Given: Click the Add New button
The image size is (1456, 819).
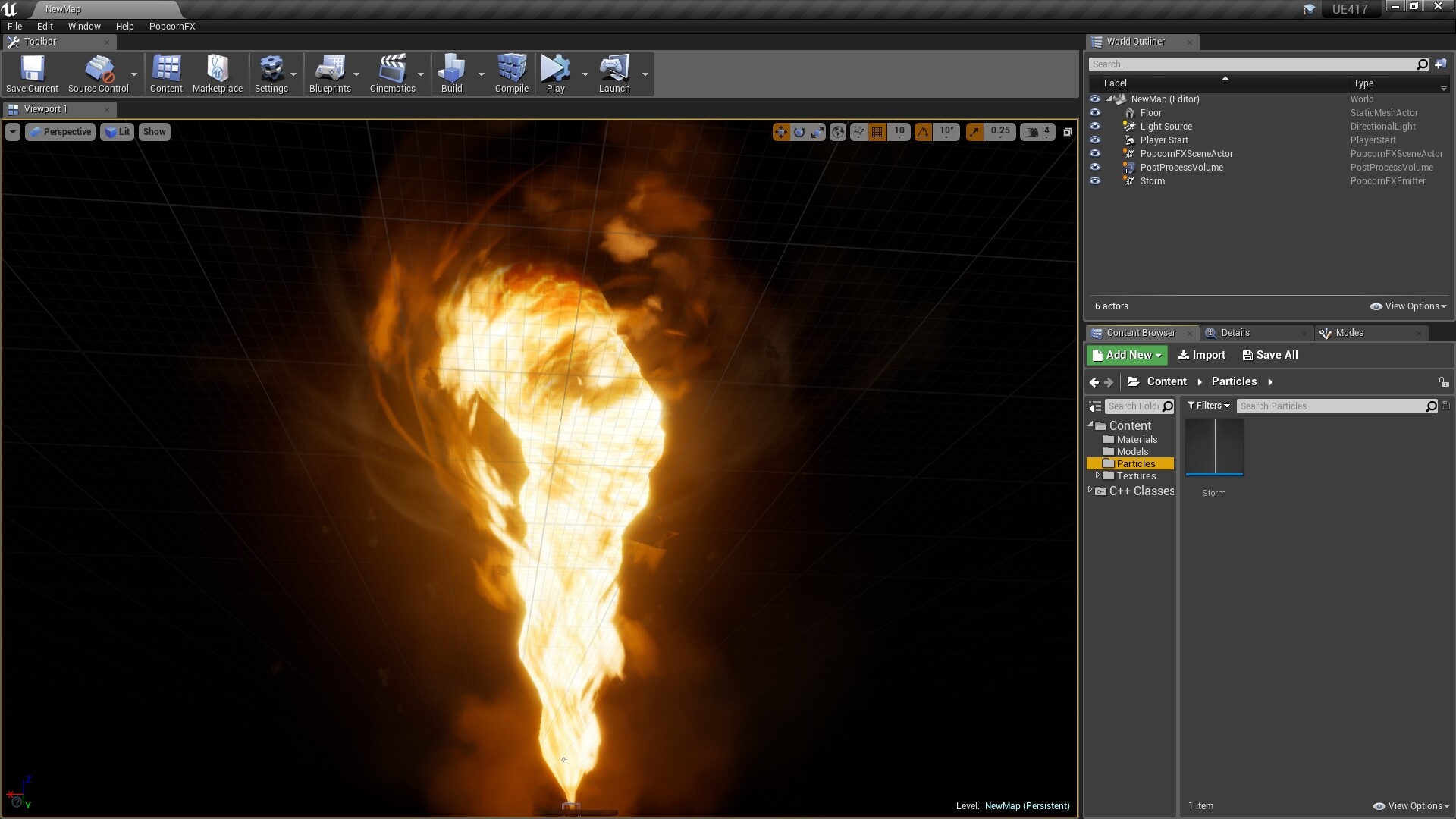Looking at the screenshot, I should [x=1126, y=354].
